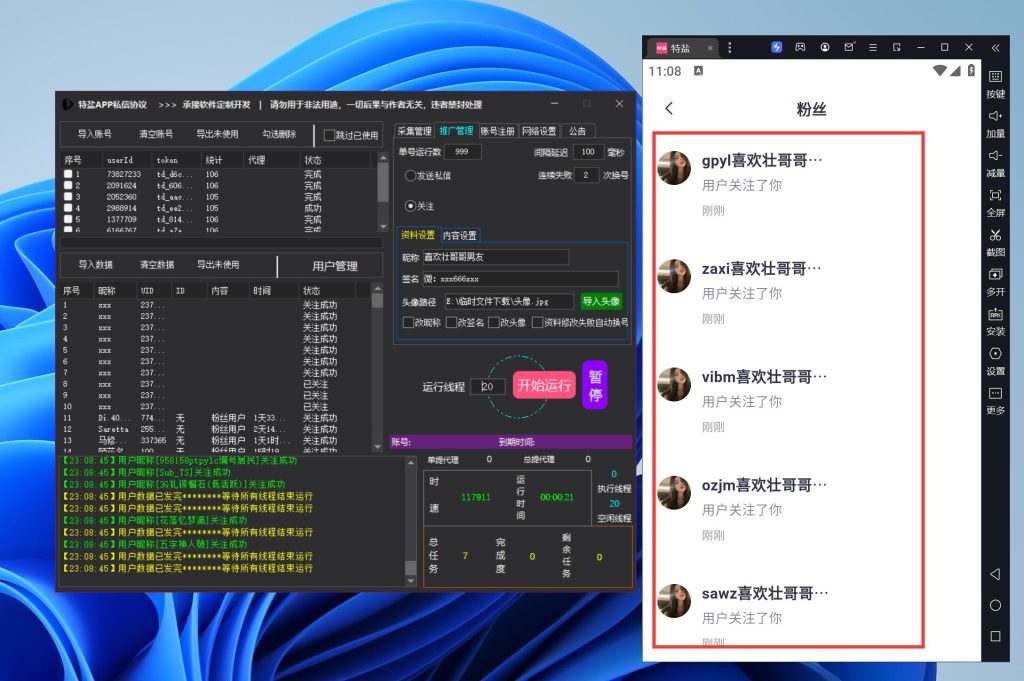Screen dimensions: 1024x681
Task: Enable the 跳过已使用 checkbox
Action: (330, 135)
